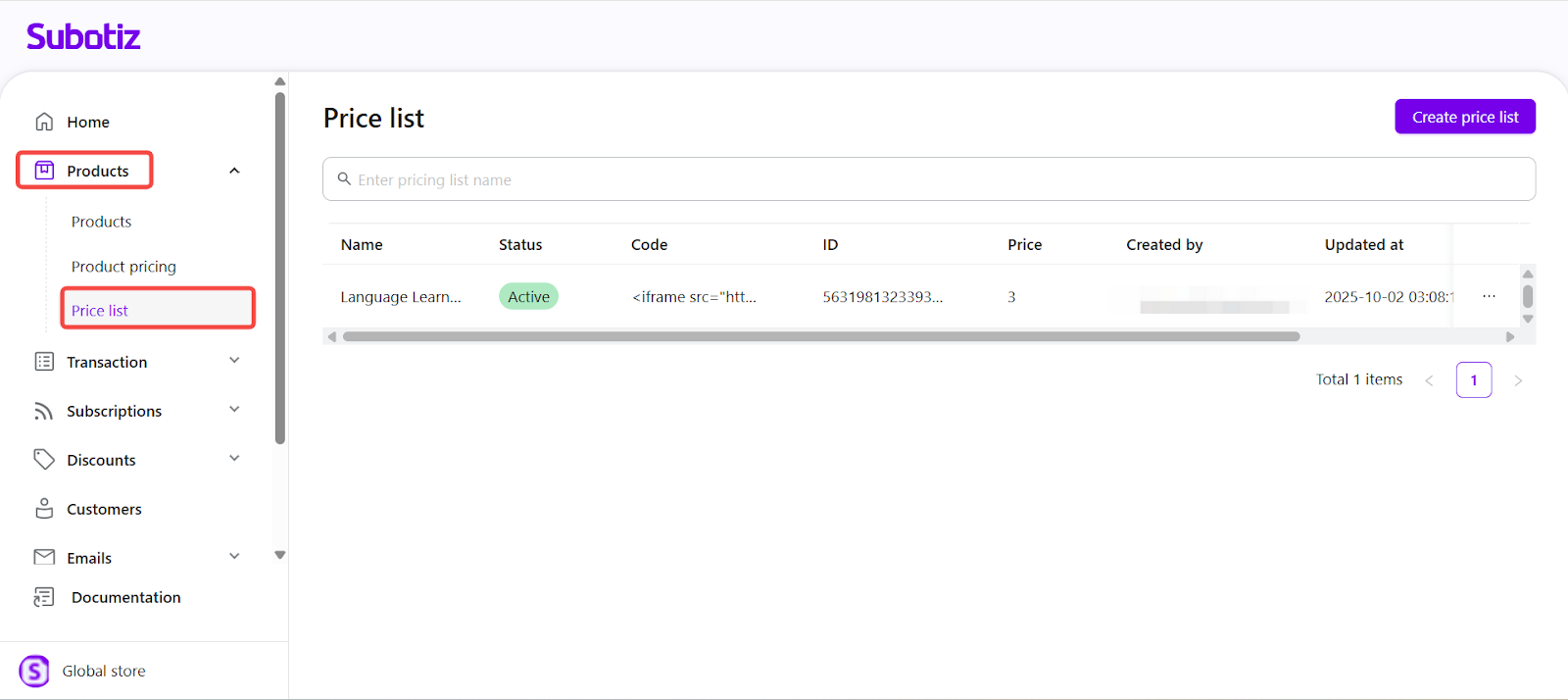Screen dimensions: 1568x700
Task: Click the Home house icon
Action: [44, 122]
